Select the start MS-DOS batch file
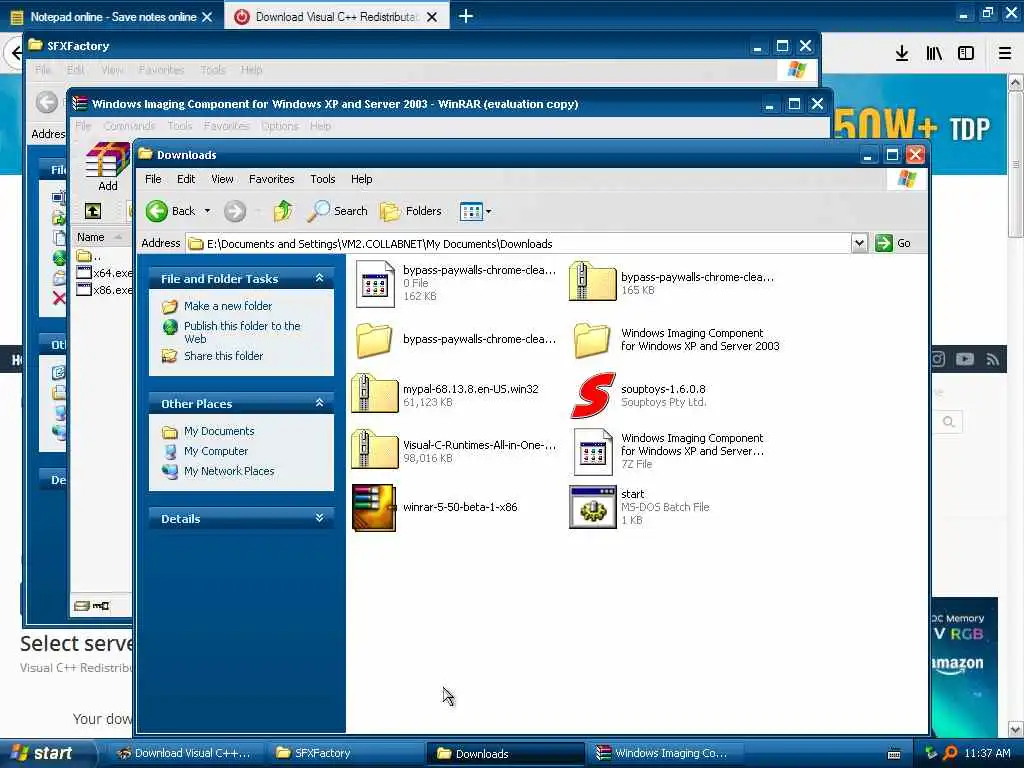This screenshot has width=1024, height=768. pos(592,507)
